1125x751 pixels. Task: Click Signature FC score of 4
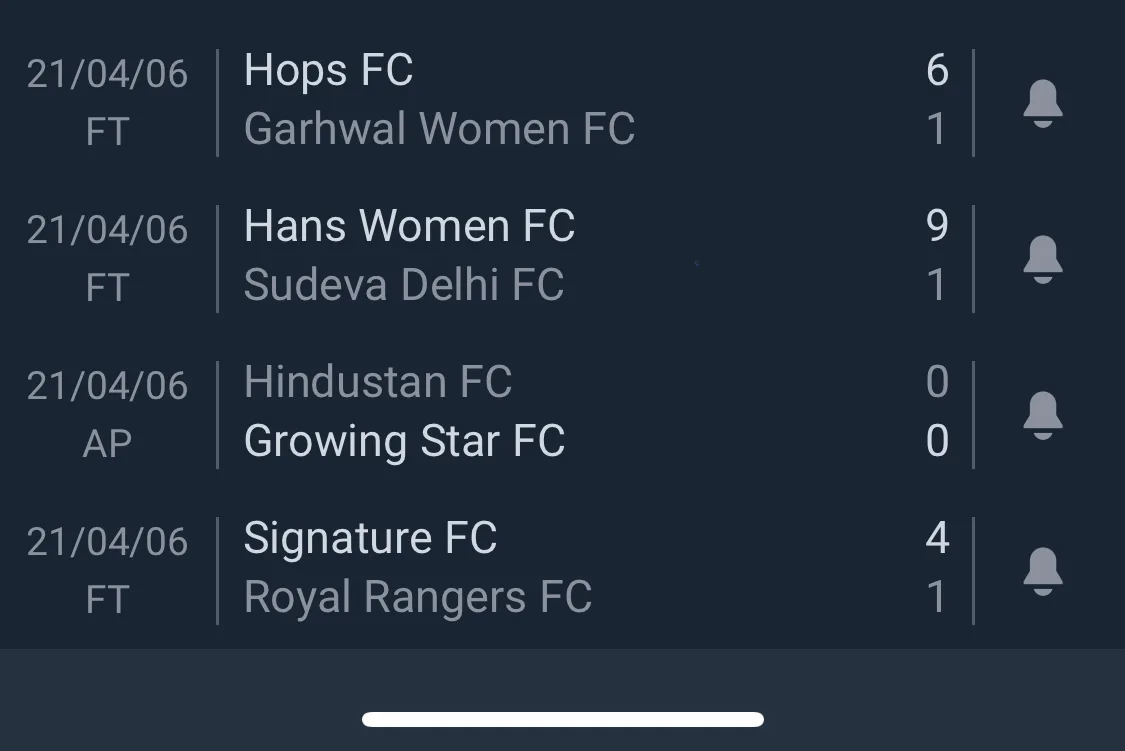point(937,538)
